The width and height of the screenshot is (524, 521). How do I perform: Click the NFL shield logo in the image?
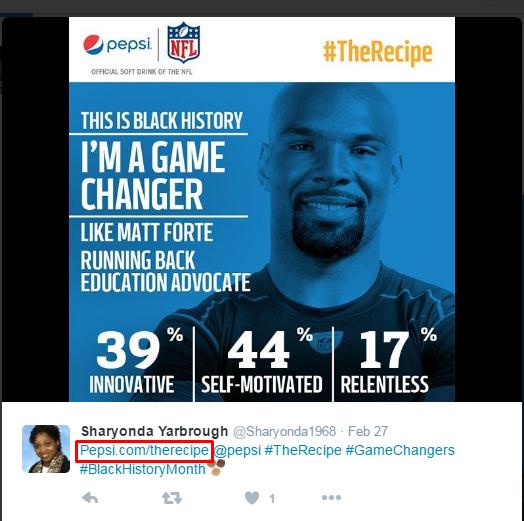183,42
